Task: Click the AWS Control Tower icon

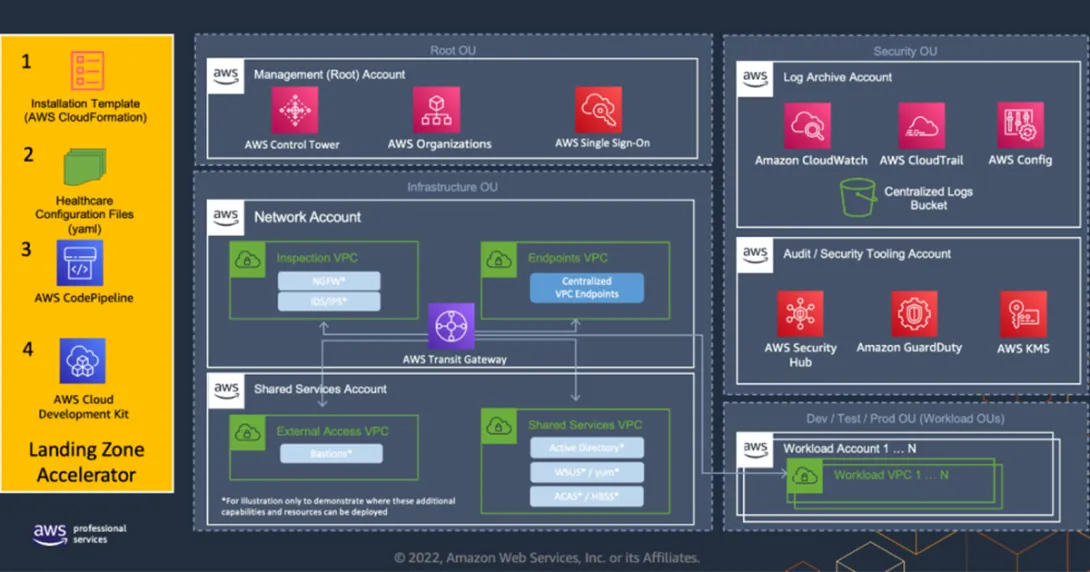Action: [x=295, y=110]
